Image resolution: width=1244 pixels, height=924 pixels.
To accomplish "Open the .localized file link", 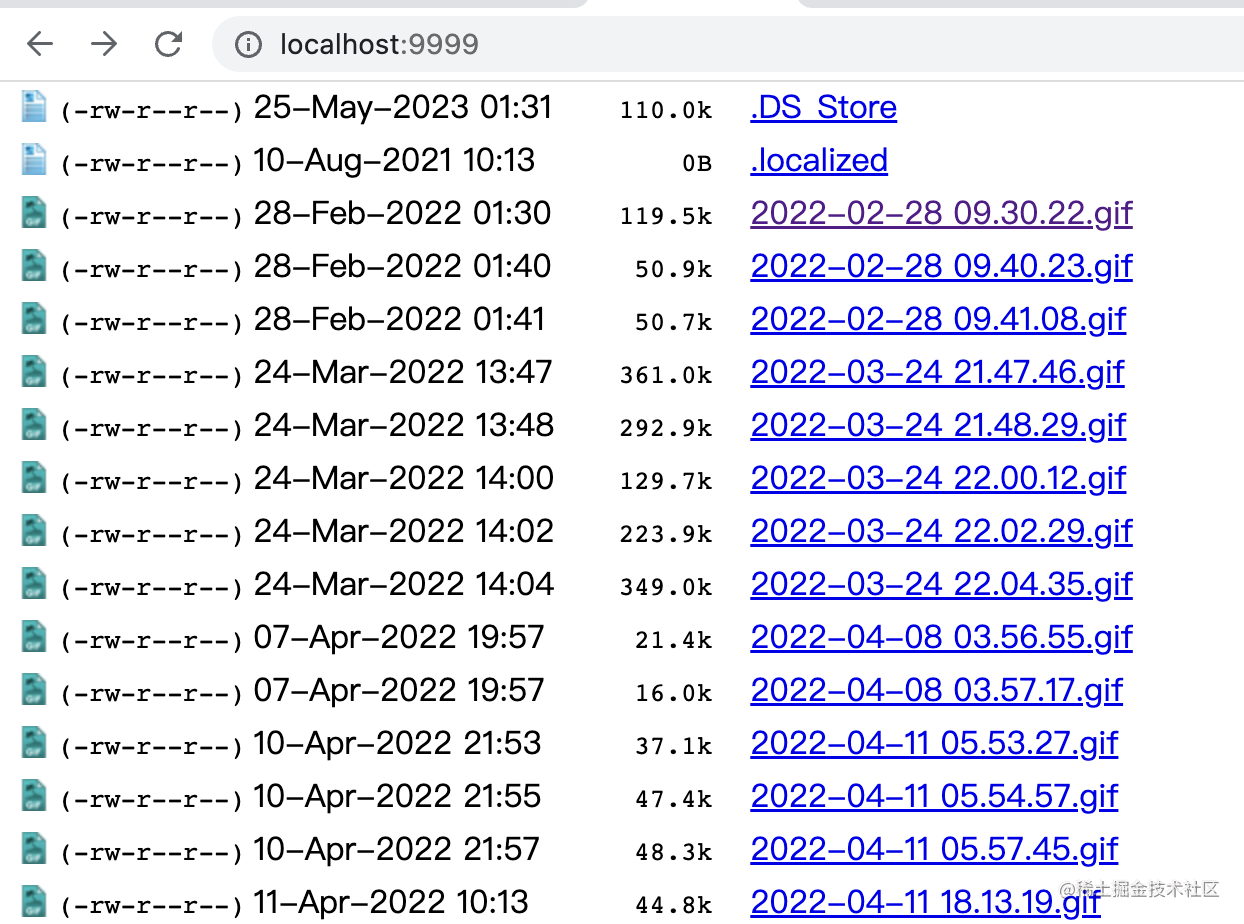I will [818, 161].
